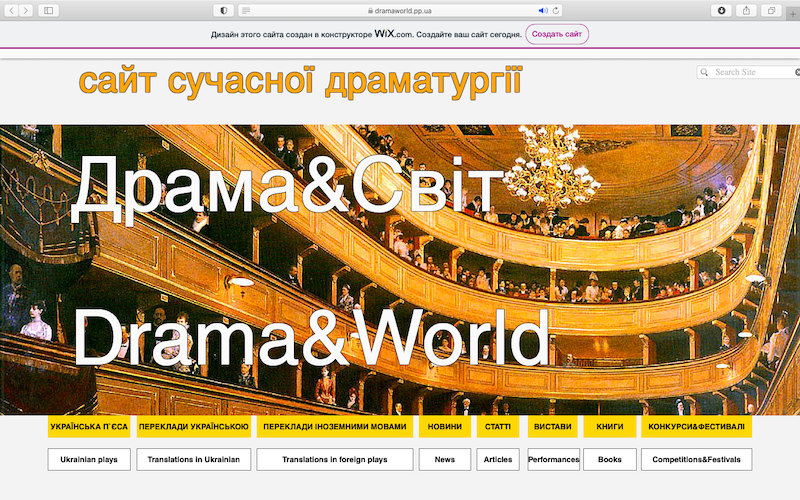Click the Performances button

[554, 459]
